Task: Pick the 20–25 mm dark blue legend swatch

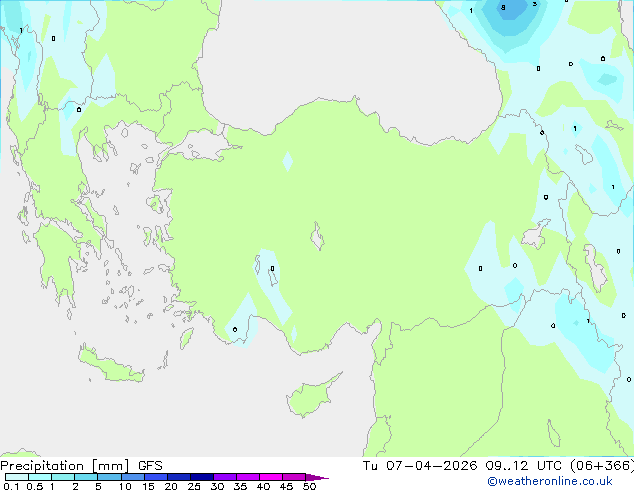Action: coord(179,477)
